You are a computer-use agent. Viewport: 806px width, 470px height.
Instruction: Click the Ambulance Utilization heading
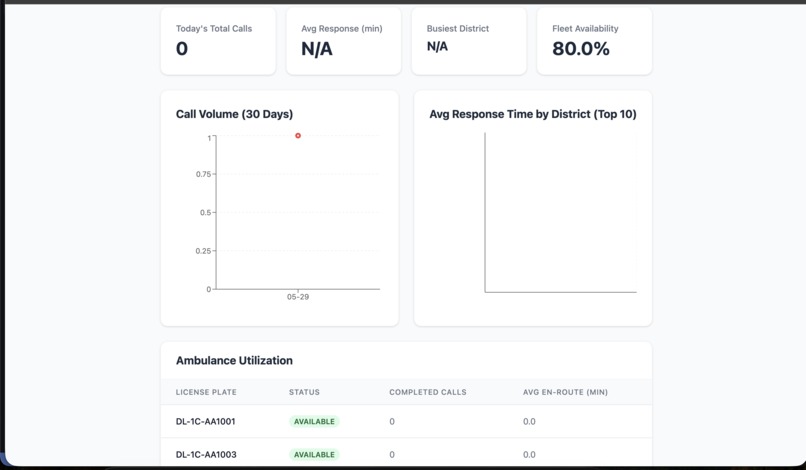234,360
